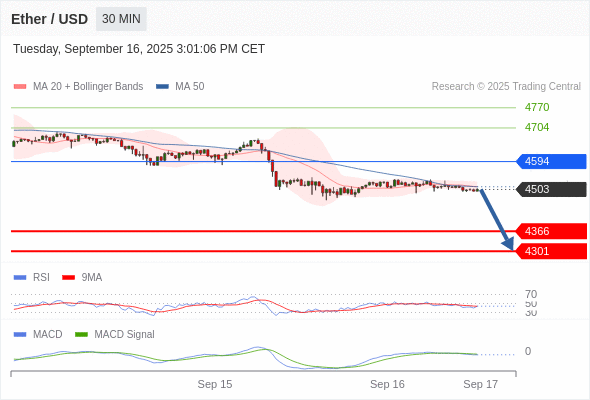Click the MACD Signal legend label
The width and height of the screenshot is (590, 400).
(x=124, y=335)
